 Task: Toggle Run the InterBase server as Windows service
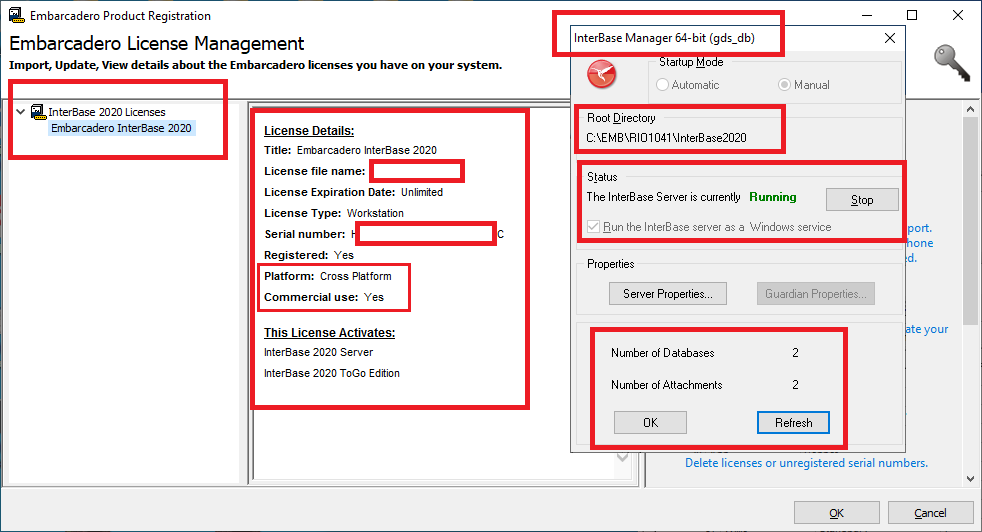click(594, 227)
